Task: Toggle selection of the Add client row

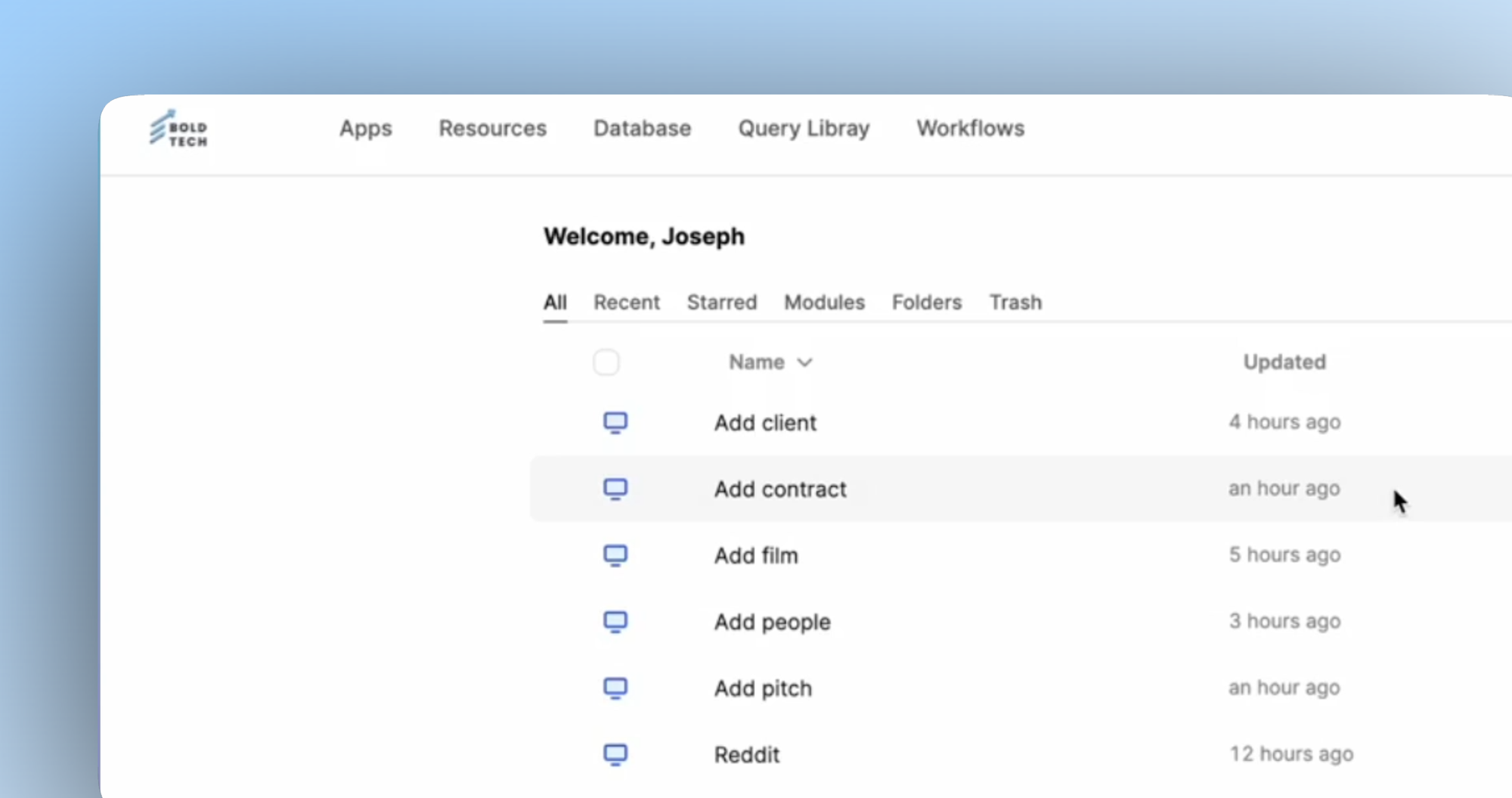Action: click(x=606, y=423)
